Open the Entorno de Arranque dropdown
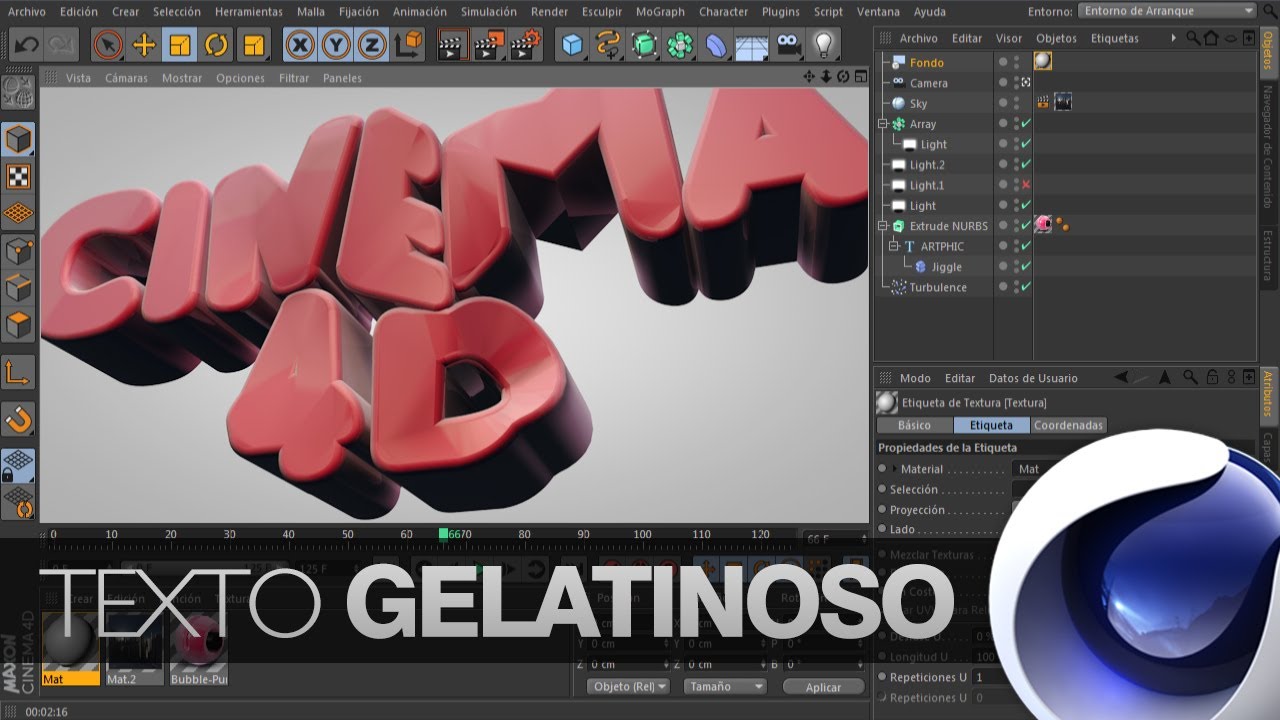 point(1167,10)
